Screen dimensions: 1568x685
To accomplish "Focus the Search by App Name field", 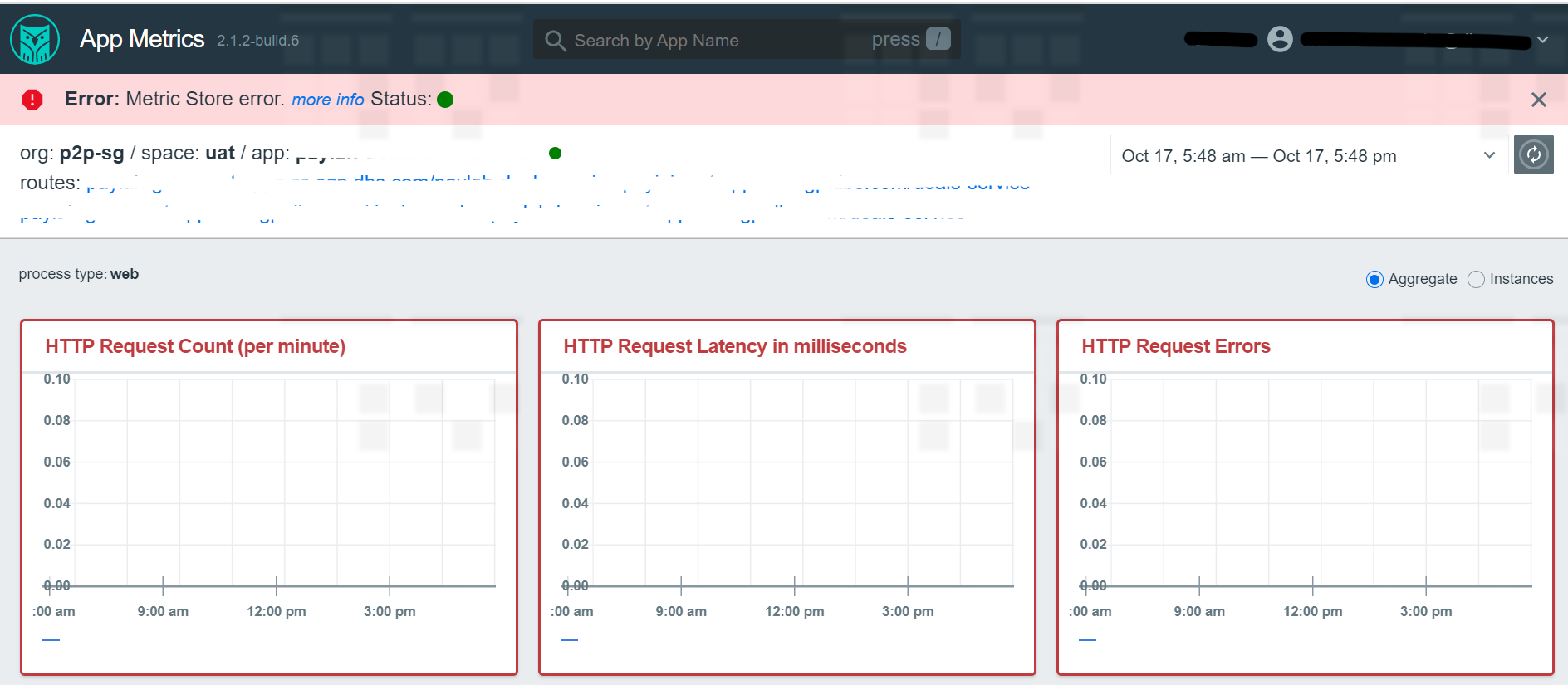I will pyautogui.click(x=747, y=40).
